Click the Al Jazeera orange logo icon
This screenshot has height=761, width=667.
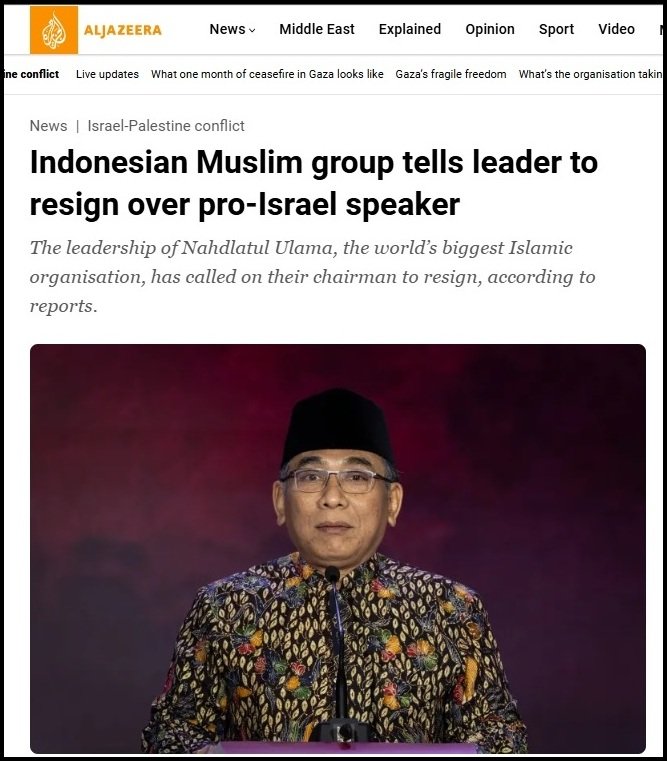pyautogui.click(x=53, y=30)
